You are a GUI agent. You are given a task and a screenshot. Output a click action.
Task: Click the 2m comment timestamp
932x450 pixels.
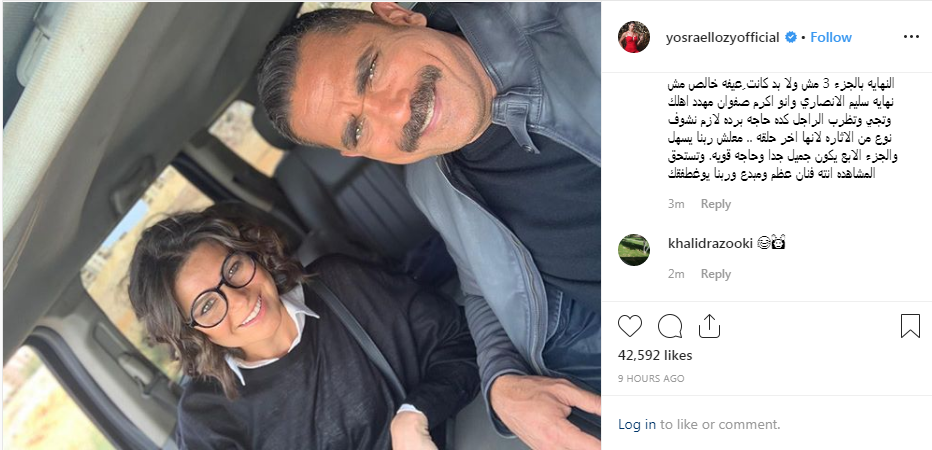(x=676, y=274)
